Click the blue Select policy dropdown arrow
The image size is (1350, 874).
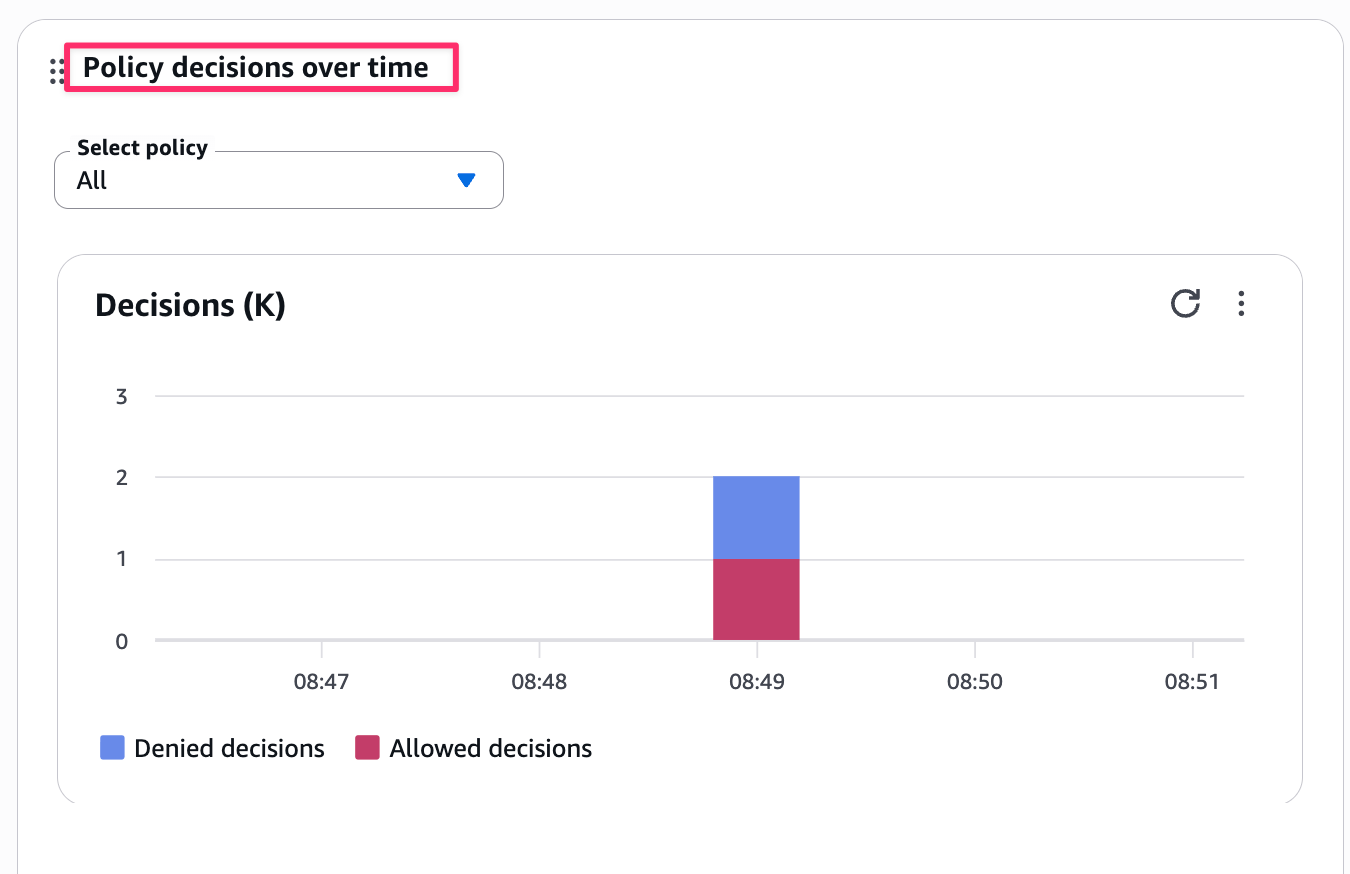(x=464, y=180)
